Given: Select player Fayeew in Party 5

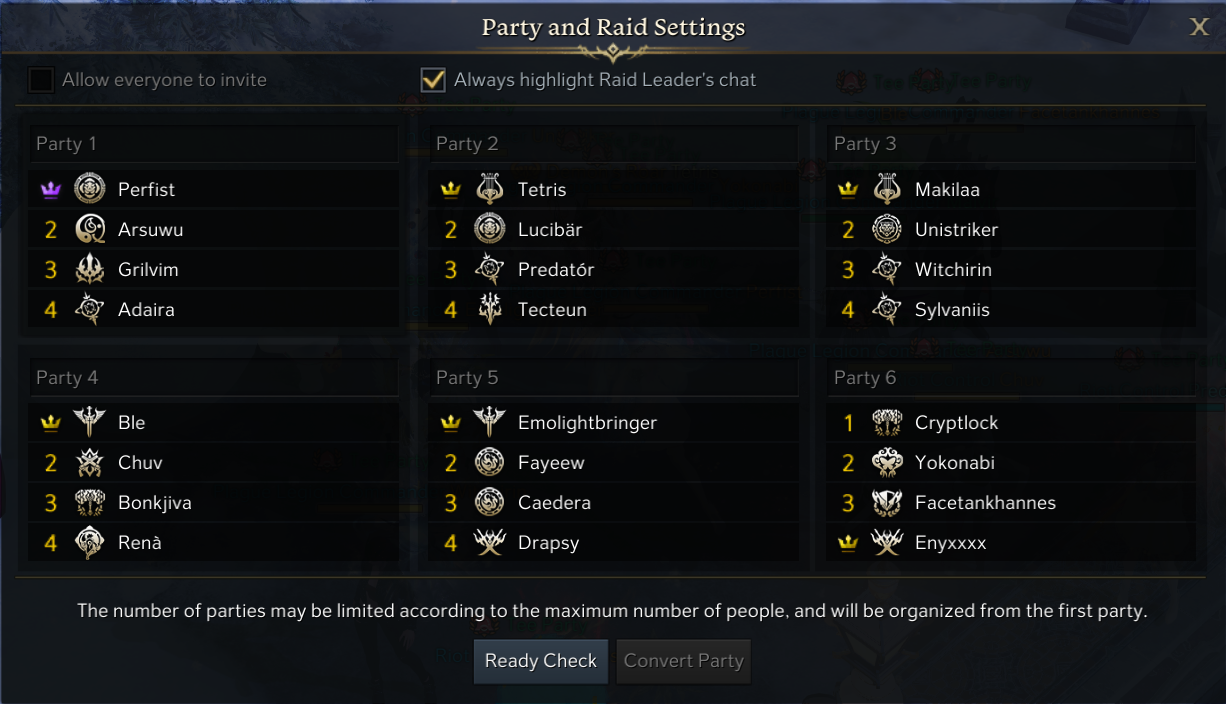Looking at the screenshot, I should [x=551, y=463].
